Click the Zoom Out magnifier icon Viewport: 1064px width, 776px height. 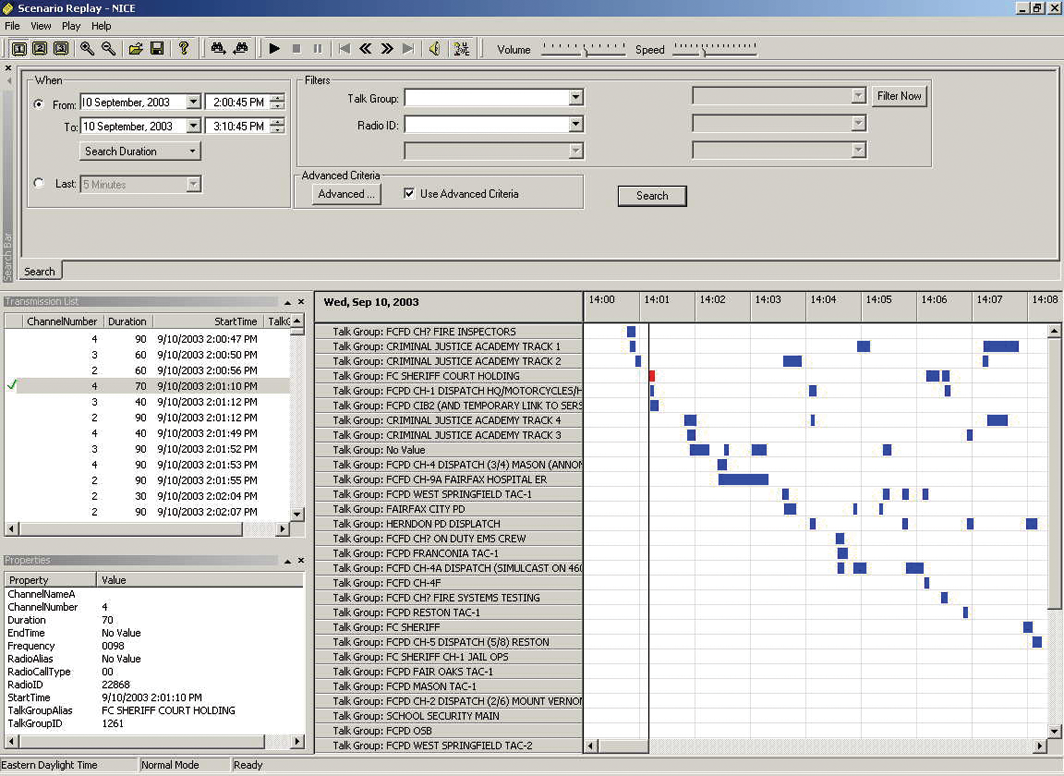coord(108,48)
